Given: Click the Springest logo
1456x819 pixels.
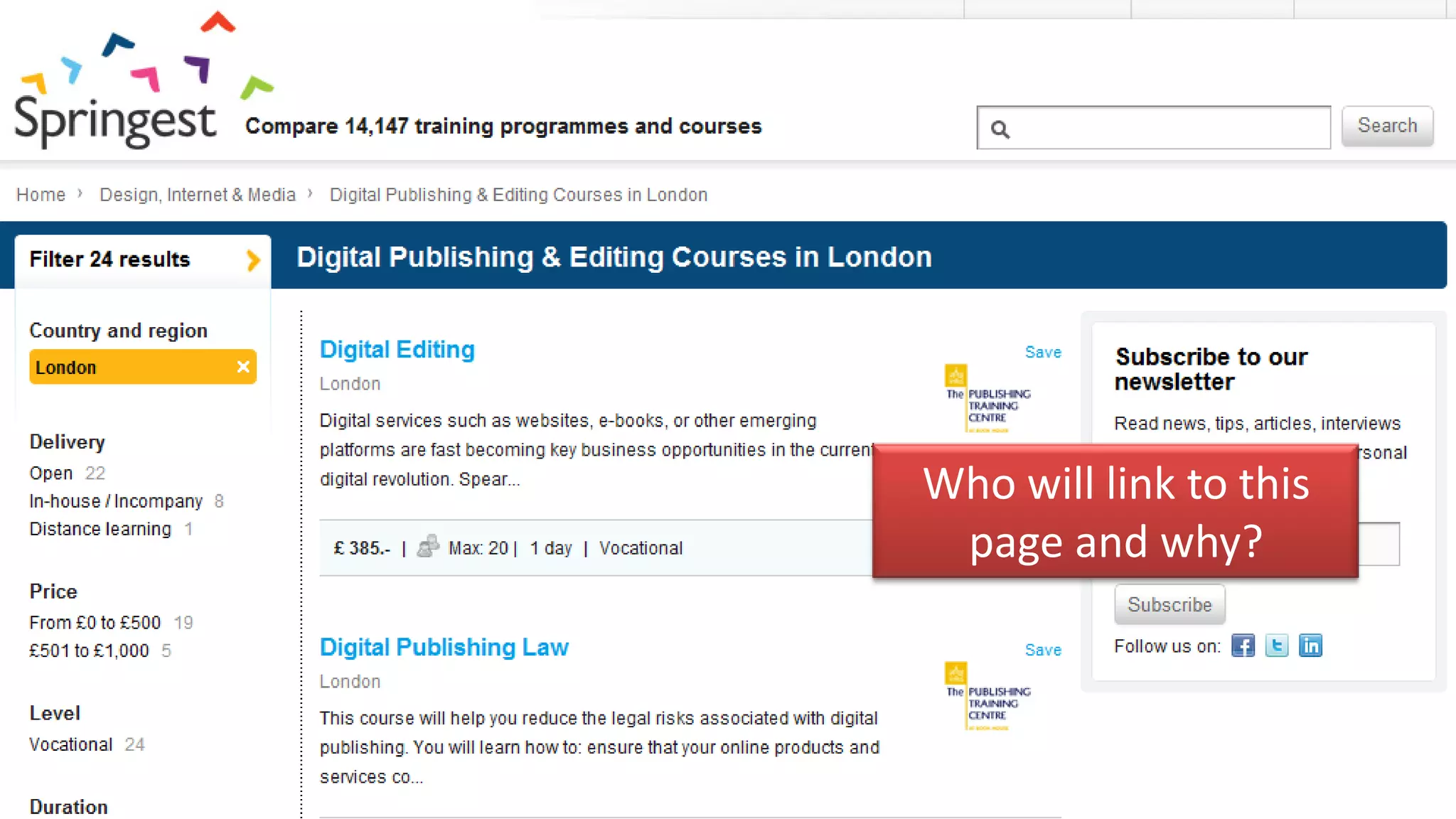Looking at the screenshot, I should [x=142, y=80].
